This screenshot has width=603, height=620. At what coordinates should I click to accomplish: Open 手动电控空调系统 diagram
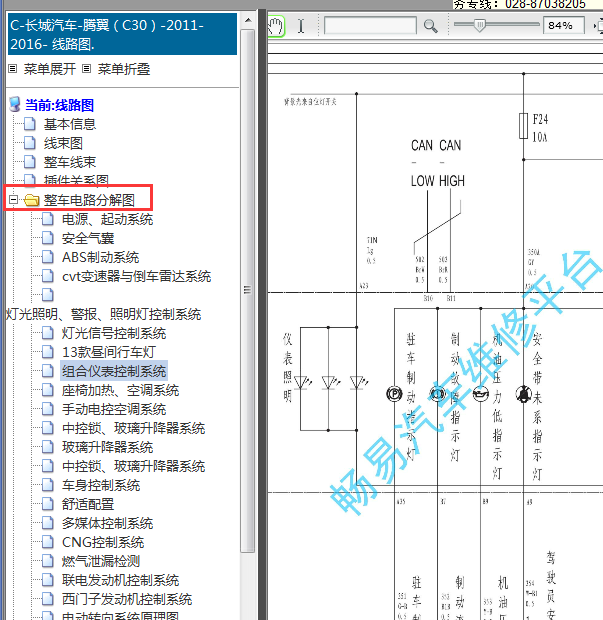114,409
